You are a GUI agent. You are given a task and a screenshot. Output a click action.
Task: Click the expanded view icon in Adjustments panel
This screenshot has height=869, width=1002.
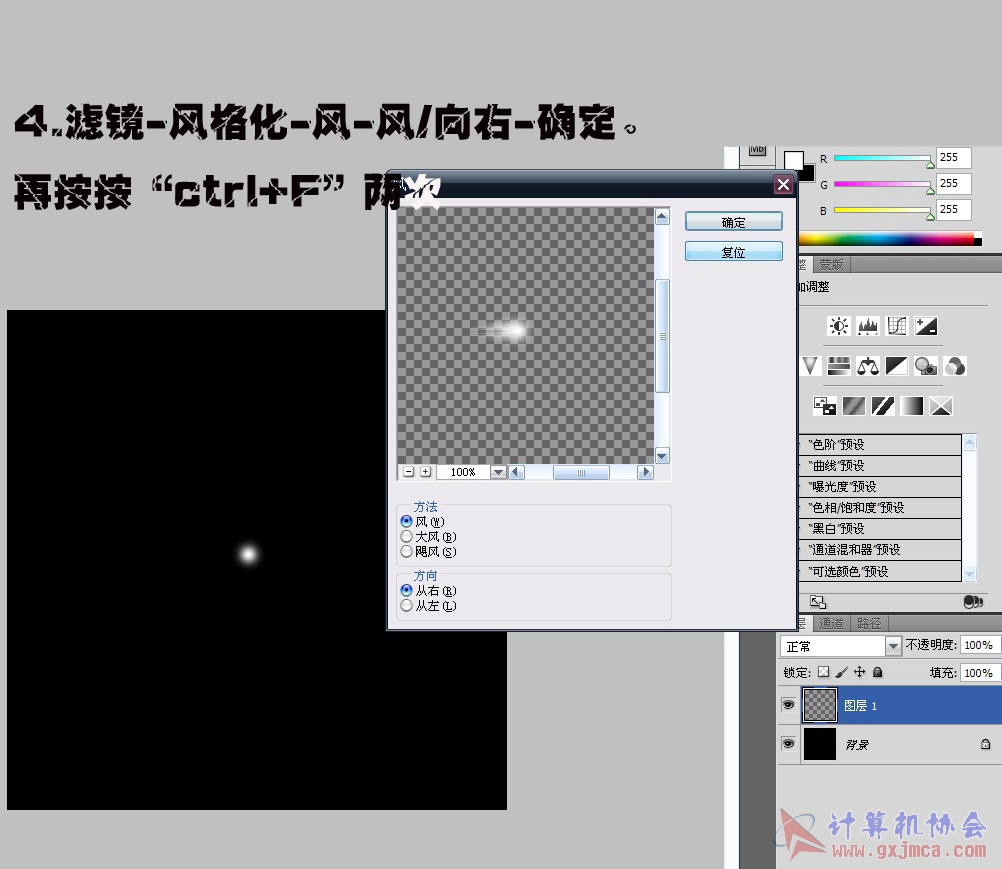[x=818, y=602]
